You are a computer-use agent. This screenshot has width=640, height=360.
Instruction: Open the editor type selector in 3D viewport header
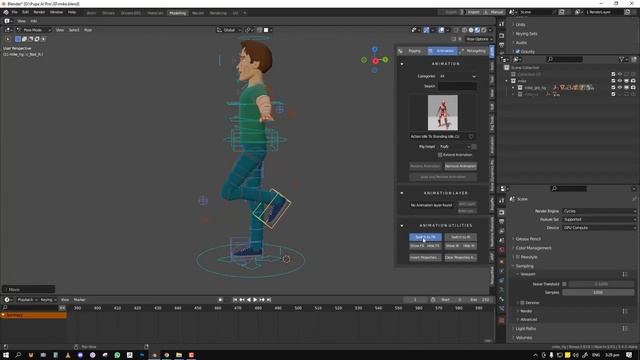coord(9,30)
